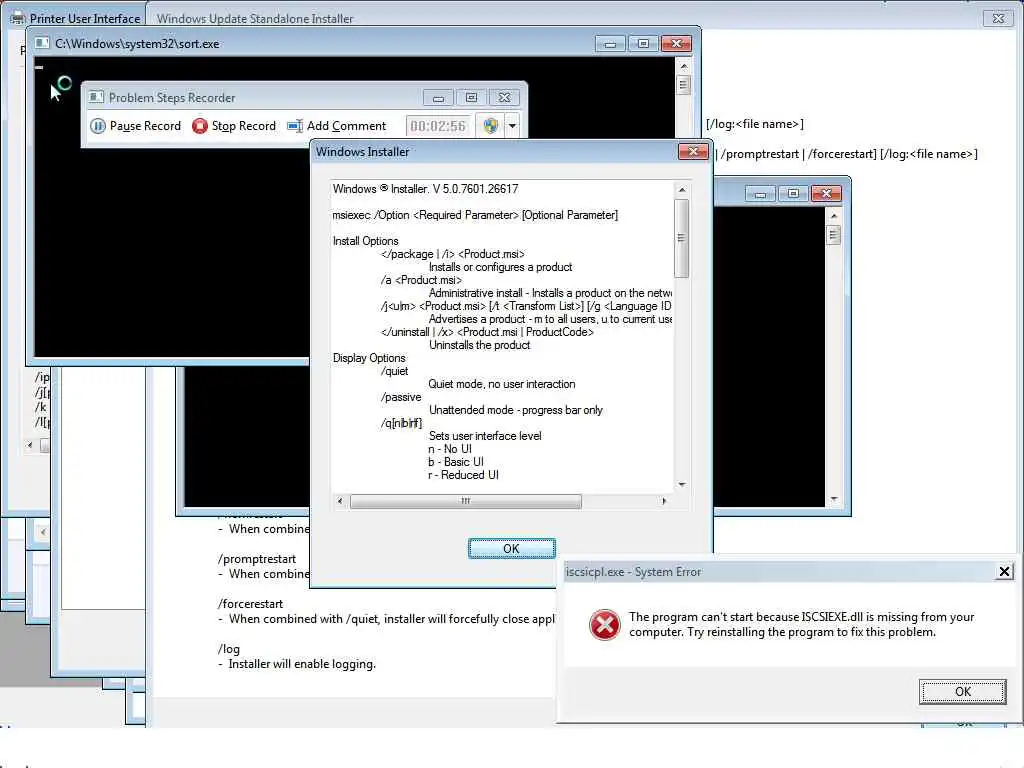Click the Printer User Interface title text
The width and height of the screenshot is (1024, 768).
coord(85,18)
